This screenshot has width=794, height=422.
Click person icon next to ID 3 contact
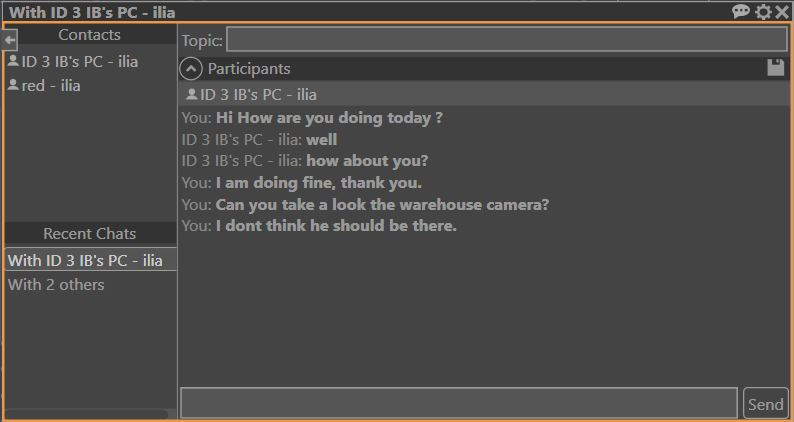[x=13, y=61]
